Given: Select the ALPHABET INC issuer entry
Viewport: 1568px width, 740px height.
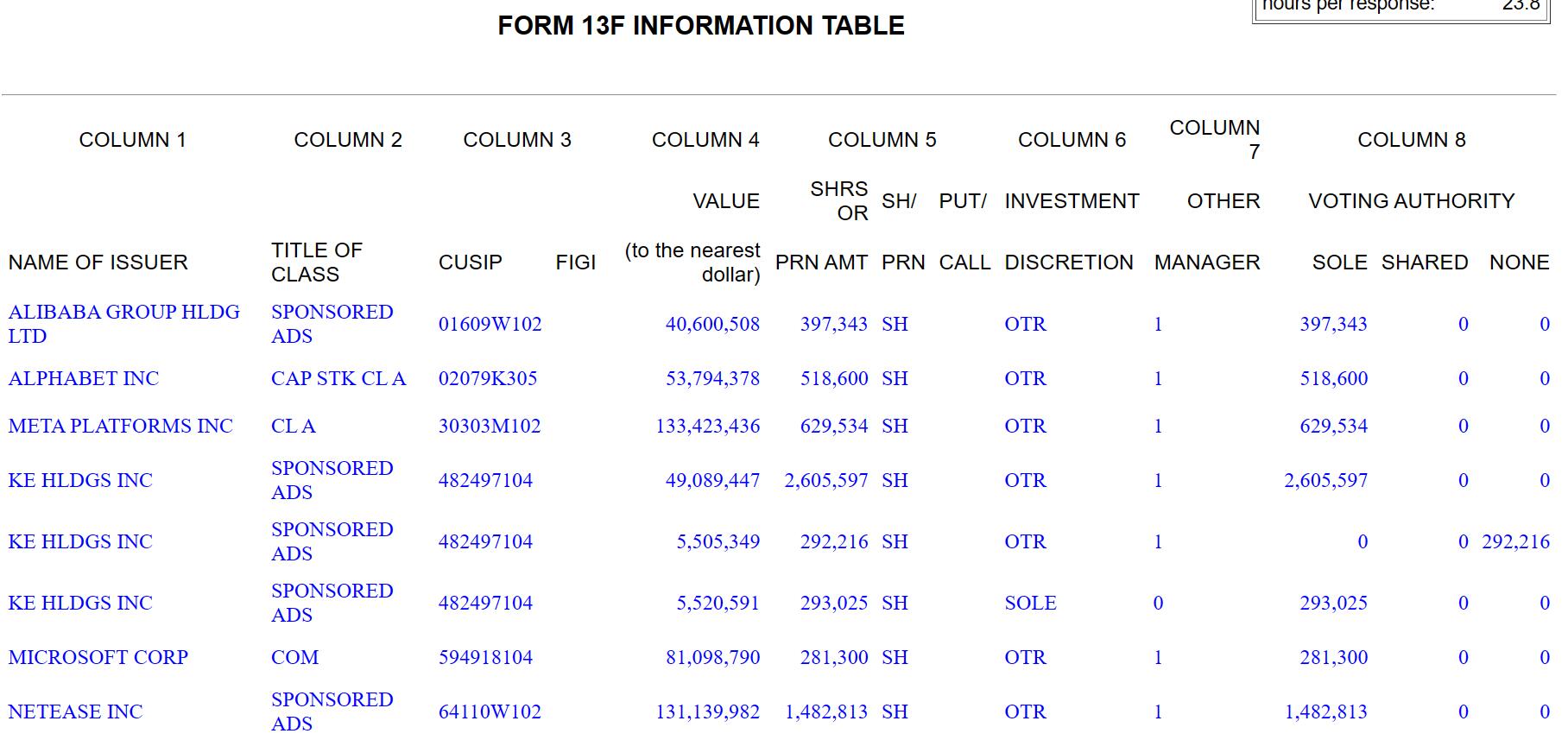Looking at the screenshot, I should [x=84, y=378].
